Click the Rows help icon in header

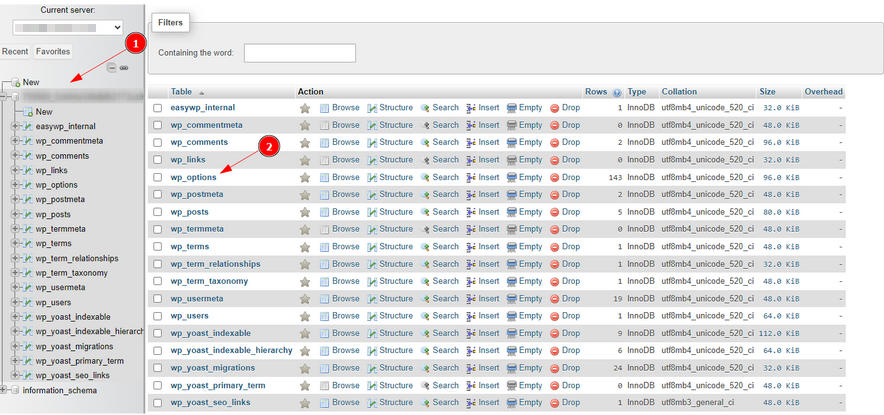click(617, 92)
